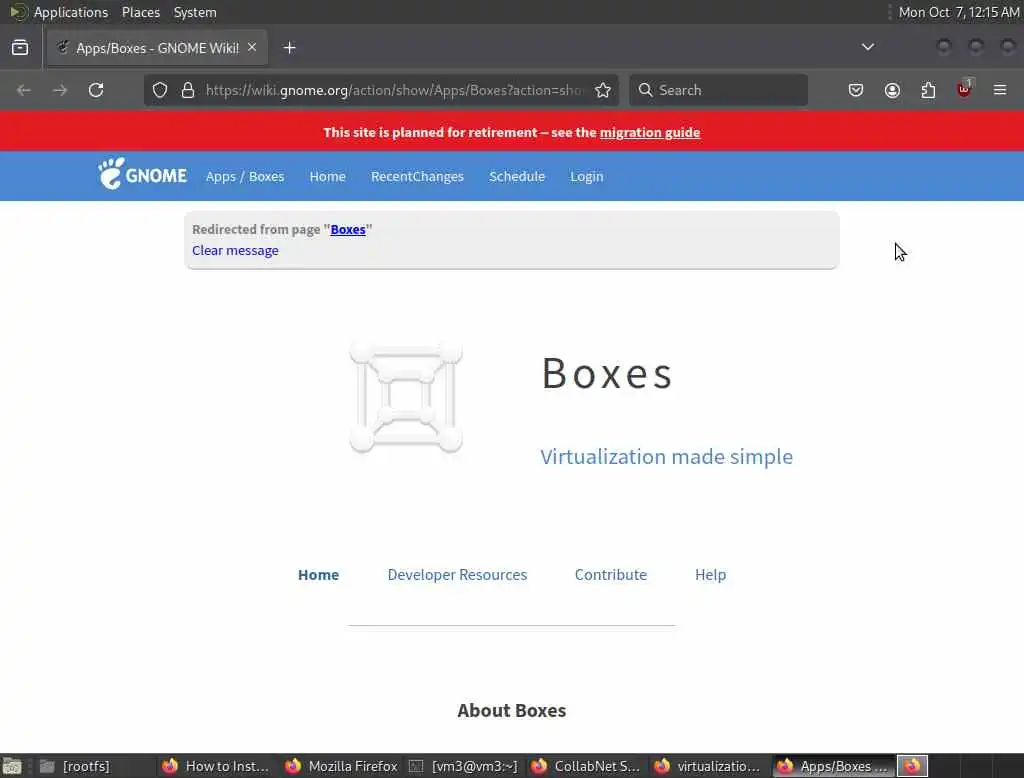This screenshot has height=778, width=1024.
Task: View site security padlock info
Action: [188, 90]
